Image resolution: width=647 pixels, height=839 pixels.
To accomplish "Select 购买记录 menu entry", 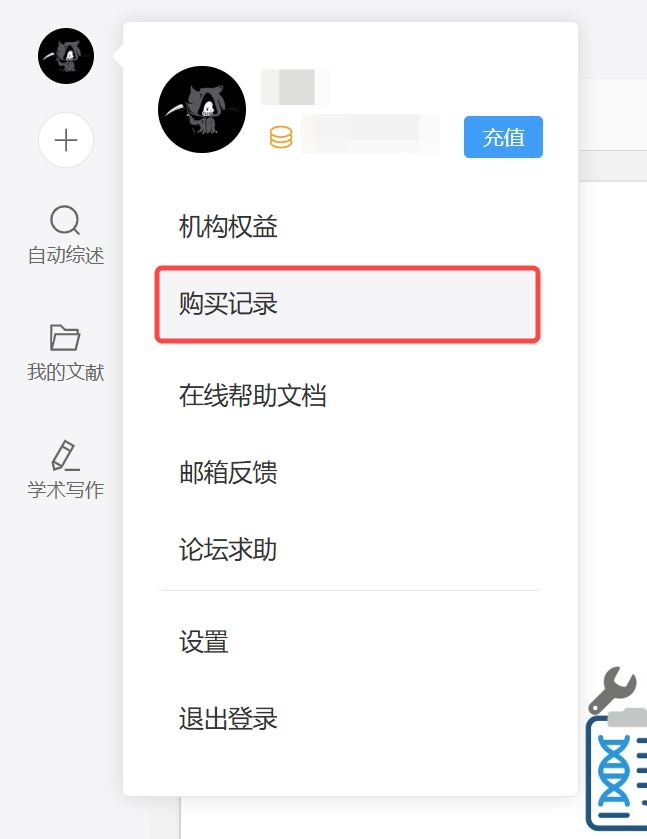I will click(x=348, y=304).
